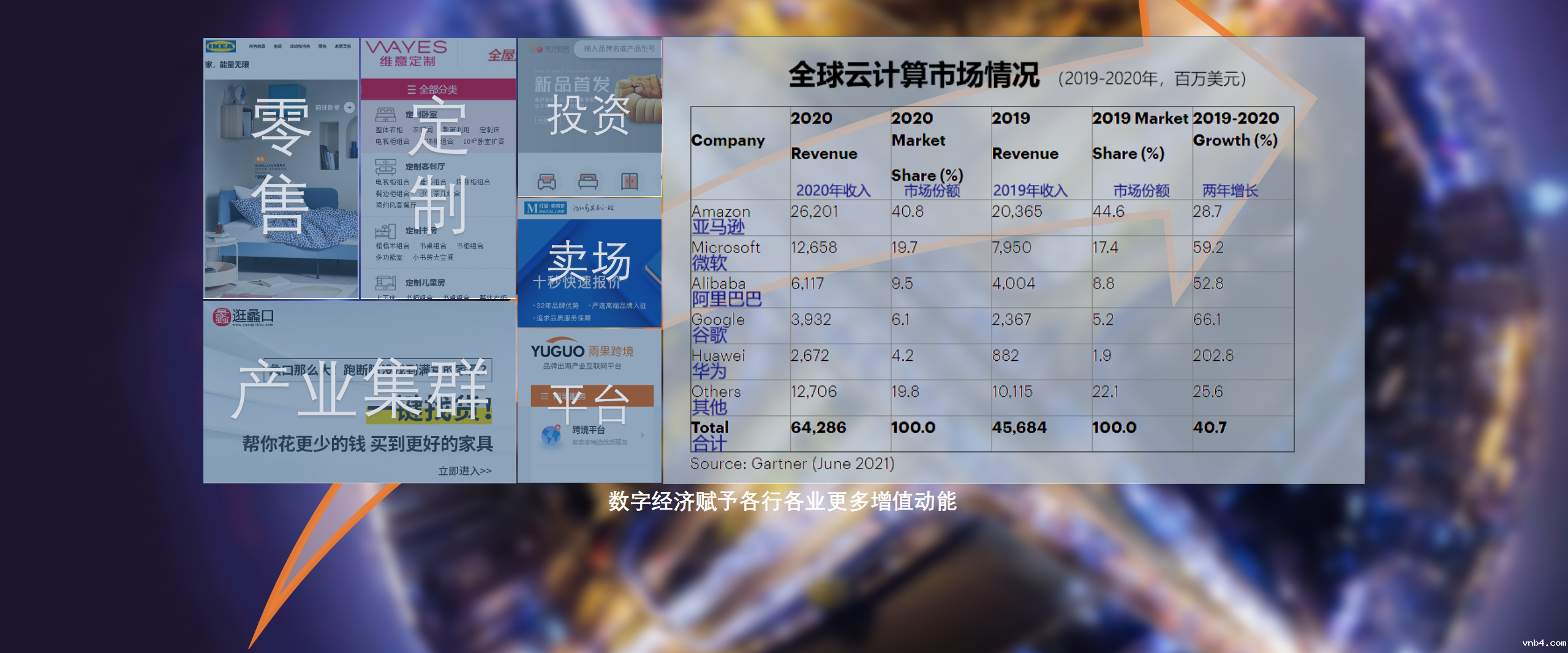
Task: Click the IKEA logo
Action: 220,47
